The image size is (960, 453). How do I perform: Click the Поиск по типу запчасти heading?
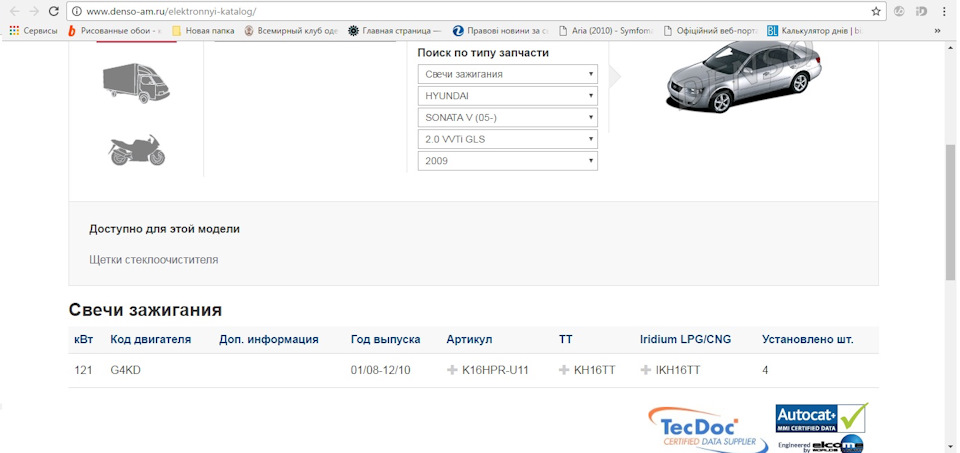coord(483,53)
